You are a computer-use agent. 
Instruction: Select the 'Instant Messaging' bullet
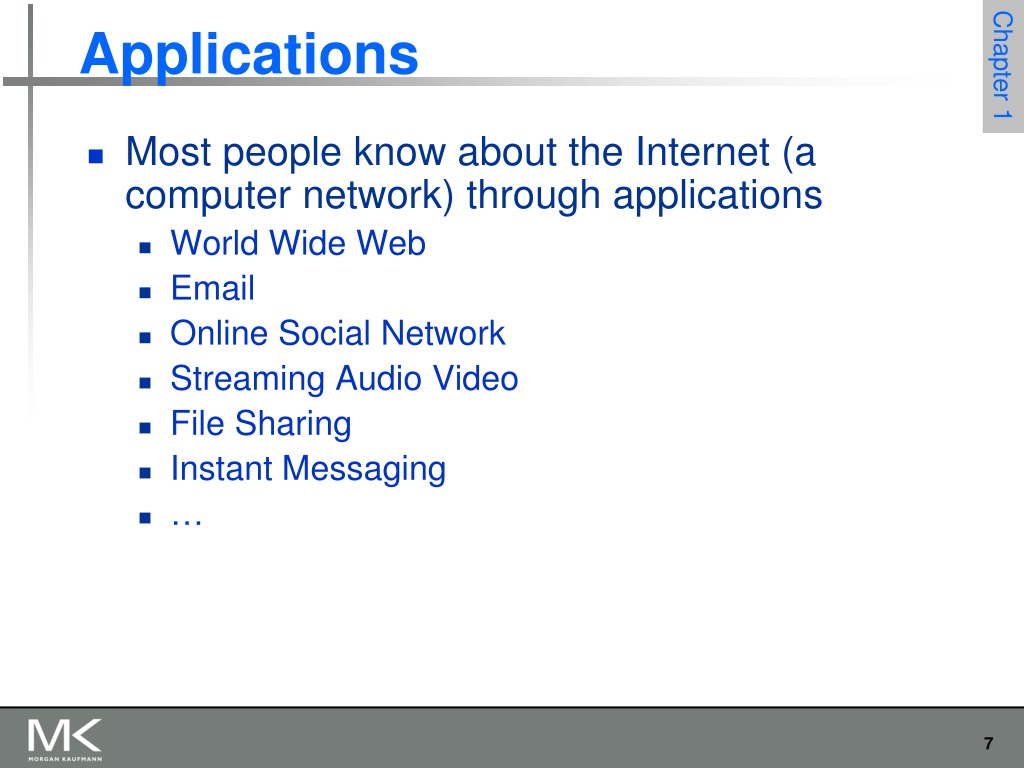coord(308,469)
